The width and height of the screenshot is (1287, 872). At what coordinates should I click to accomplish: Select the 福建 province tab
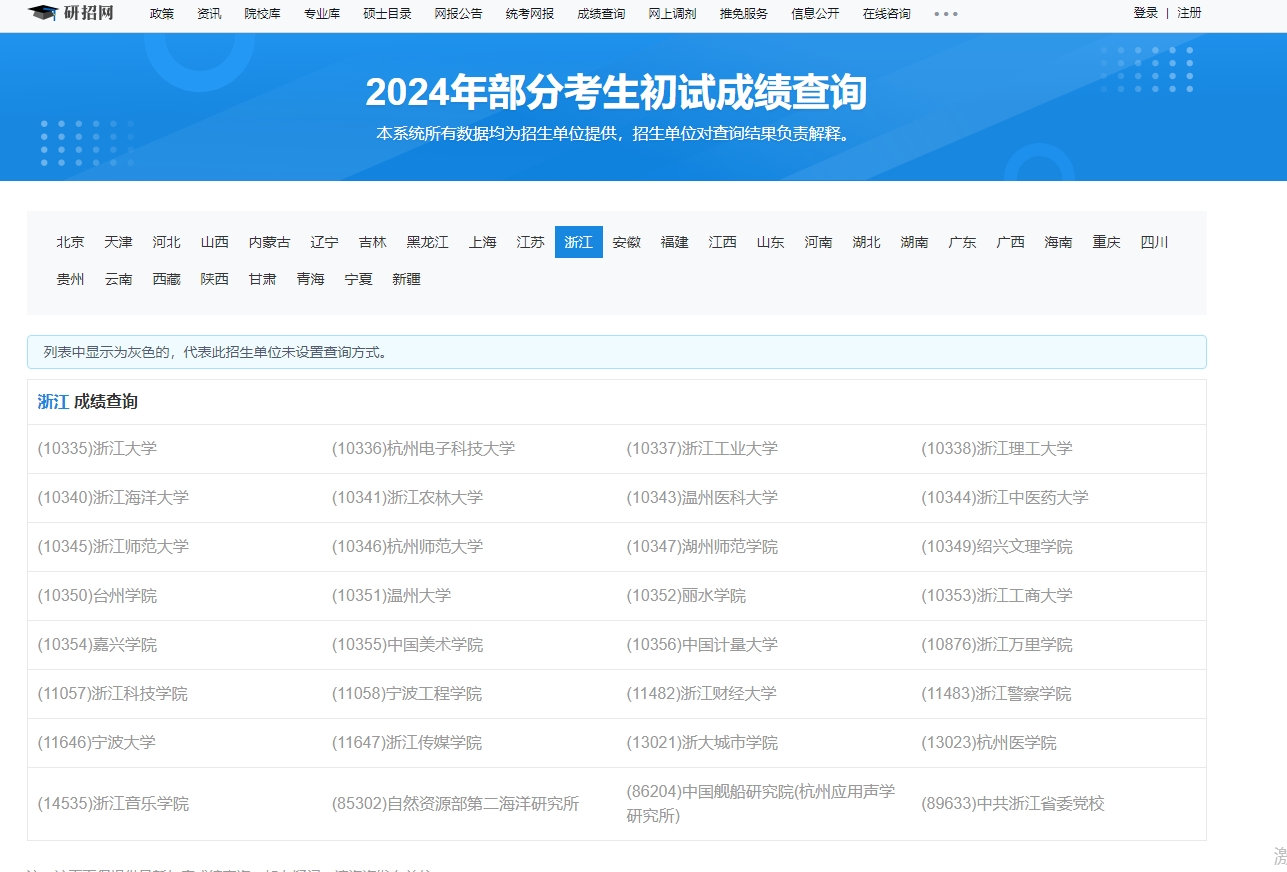pos(675,242)
